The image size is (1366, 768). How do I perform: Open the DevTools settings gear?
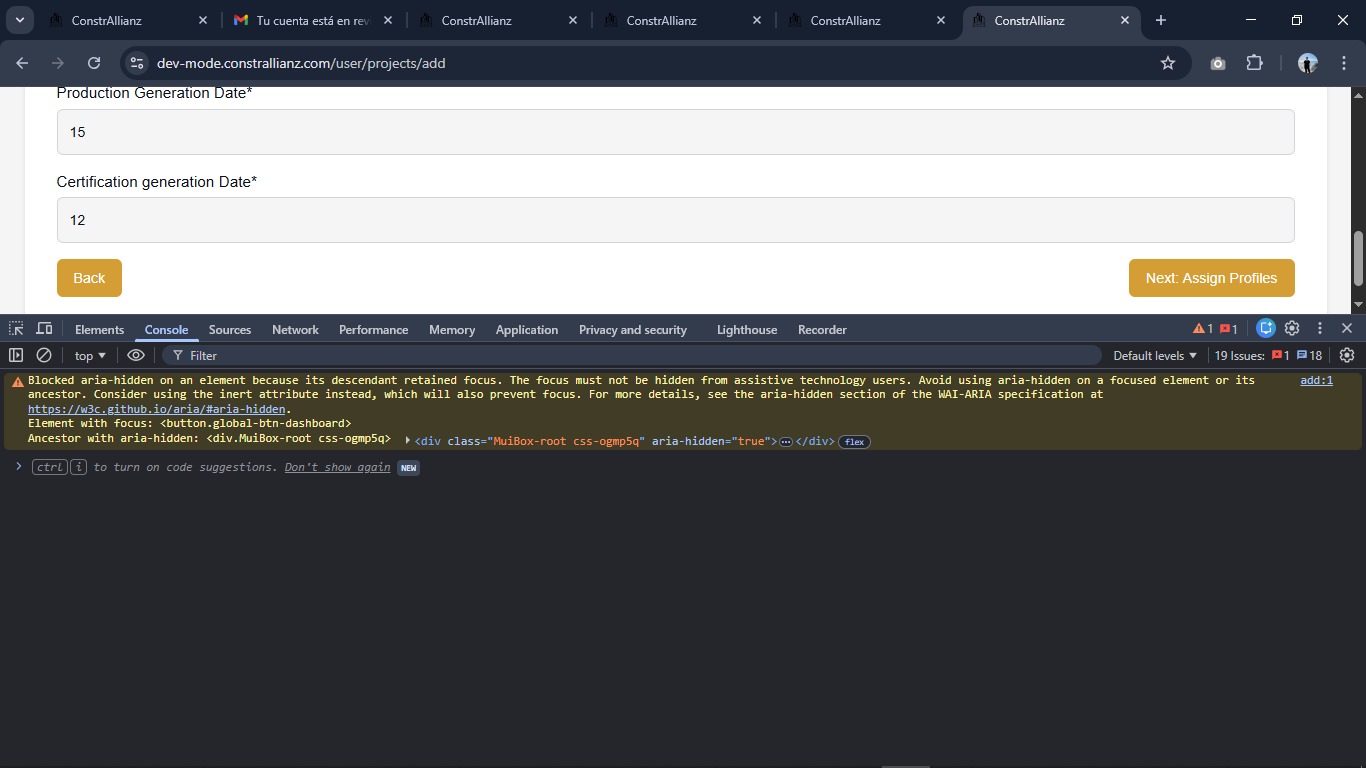click(x=1292, y=328)
